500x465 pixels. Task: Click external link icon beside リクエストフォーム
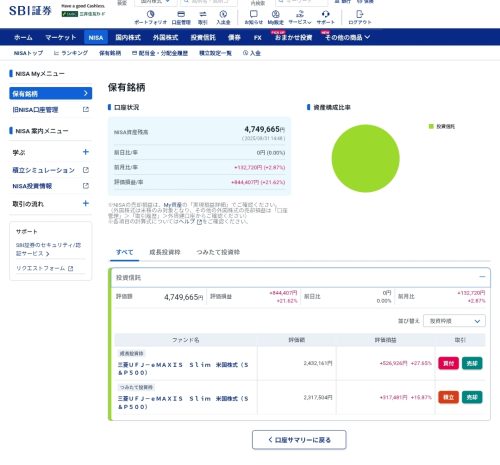pos(70,268)
